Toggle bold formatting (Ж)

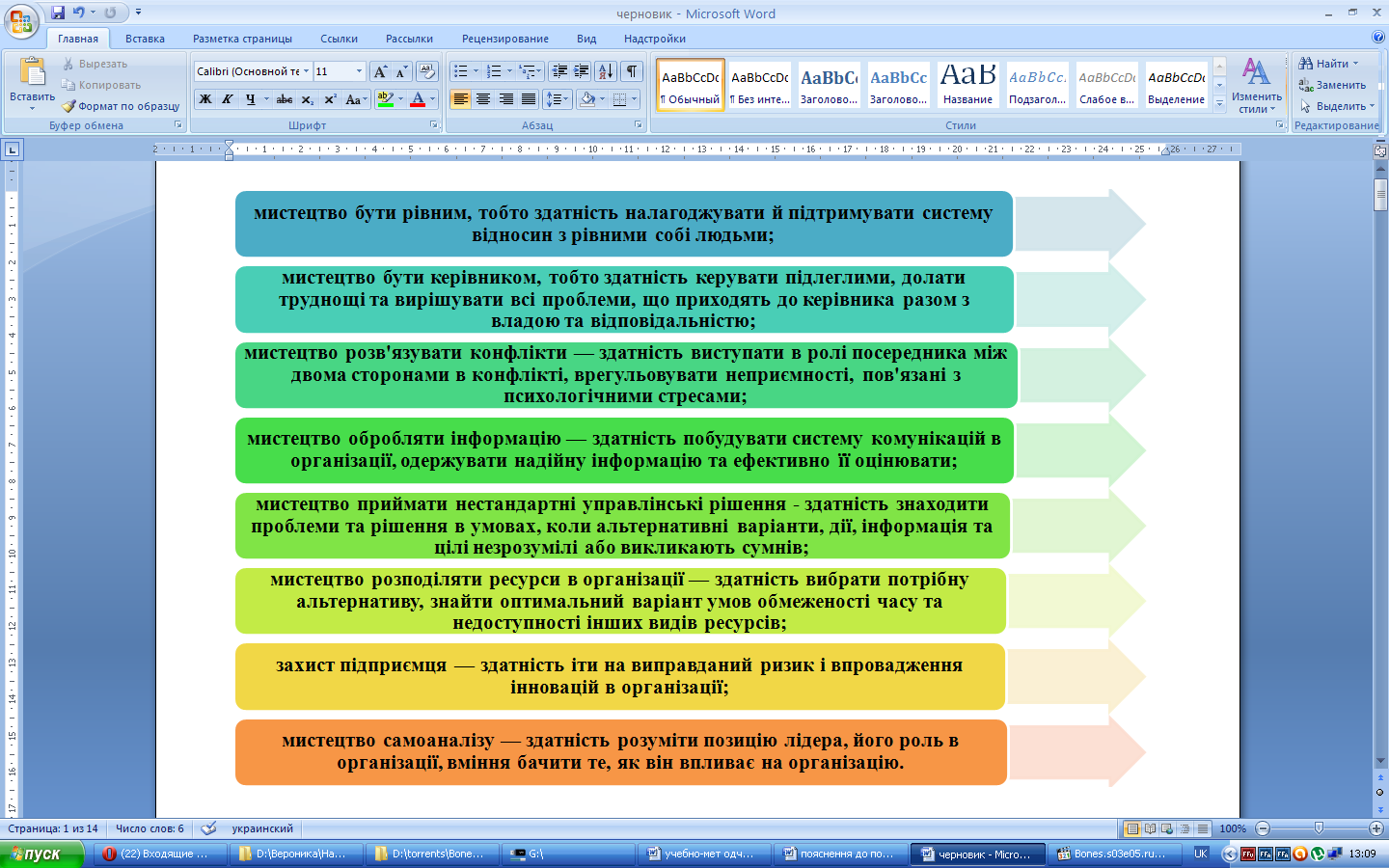(x=205, y=99)
